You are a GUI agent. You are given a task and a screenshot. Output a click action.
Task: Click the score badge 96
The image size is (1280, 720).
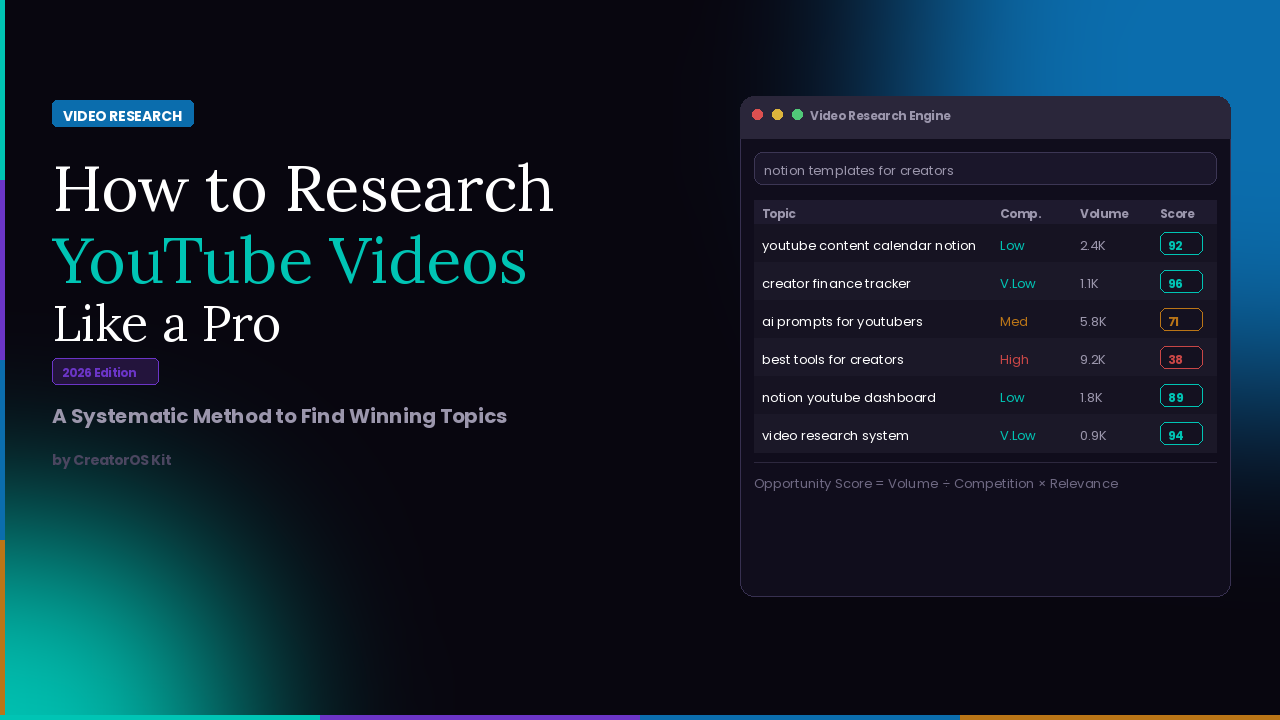pos(1181,282)
